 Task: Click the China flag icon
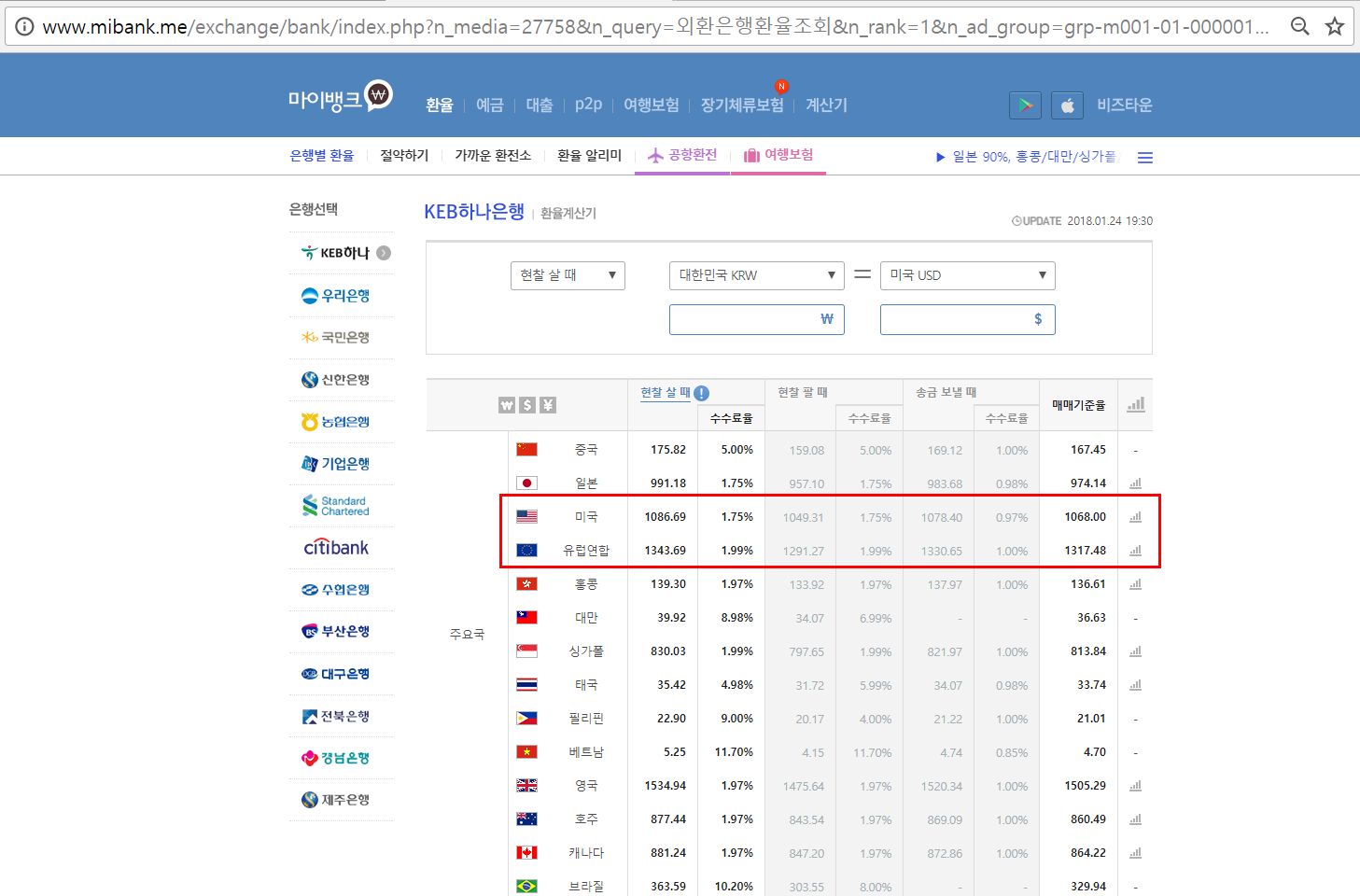coord(527,450)
